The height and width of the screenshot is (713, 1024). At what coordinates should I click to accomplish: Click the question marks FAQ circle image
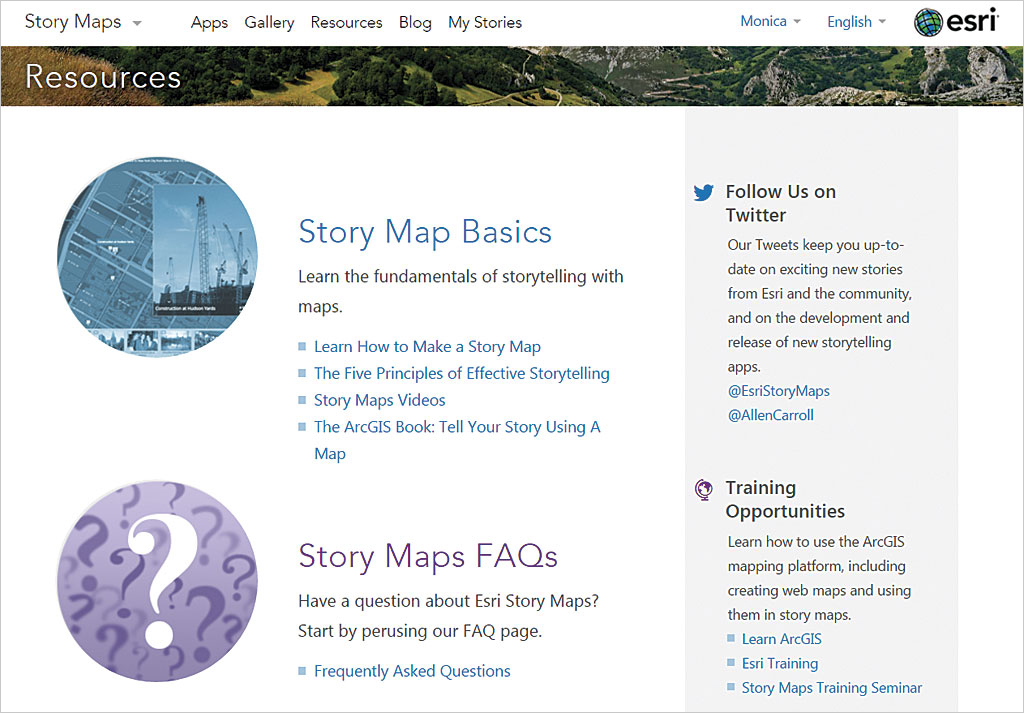[x=157, y=581]
